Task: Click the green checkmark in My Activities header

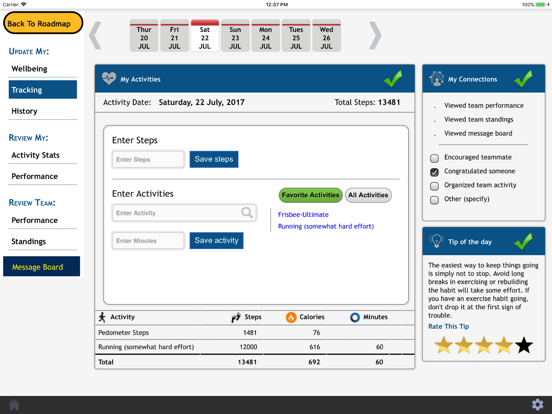Action: click(393, 78)
